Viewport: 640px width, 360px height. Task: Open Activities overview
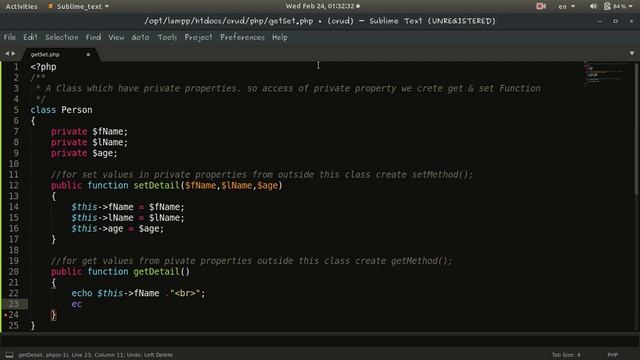(x=21, y=6)
